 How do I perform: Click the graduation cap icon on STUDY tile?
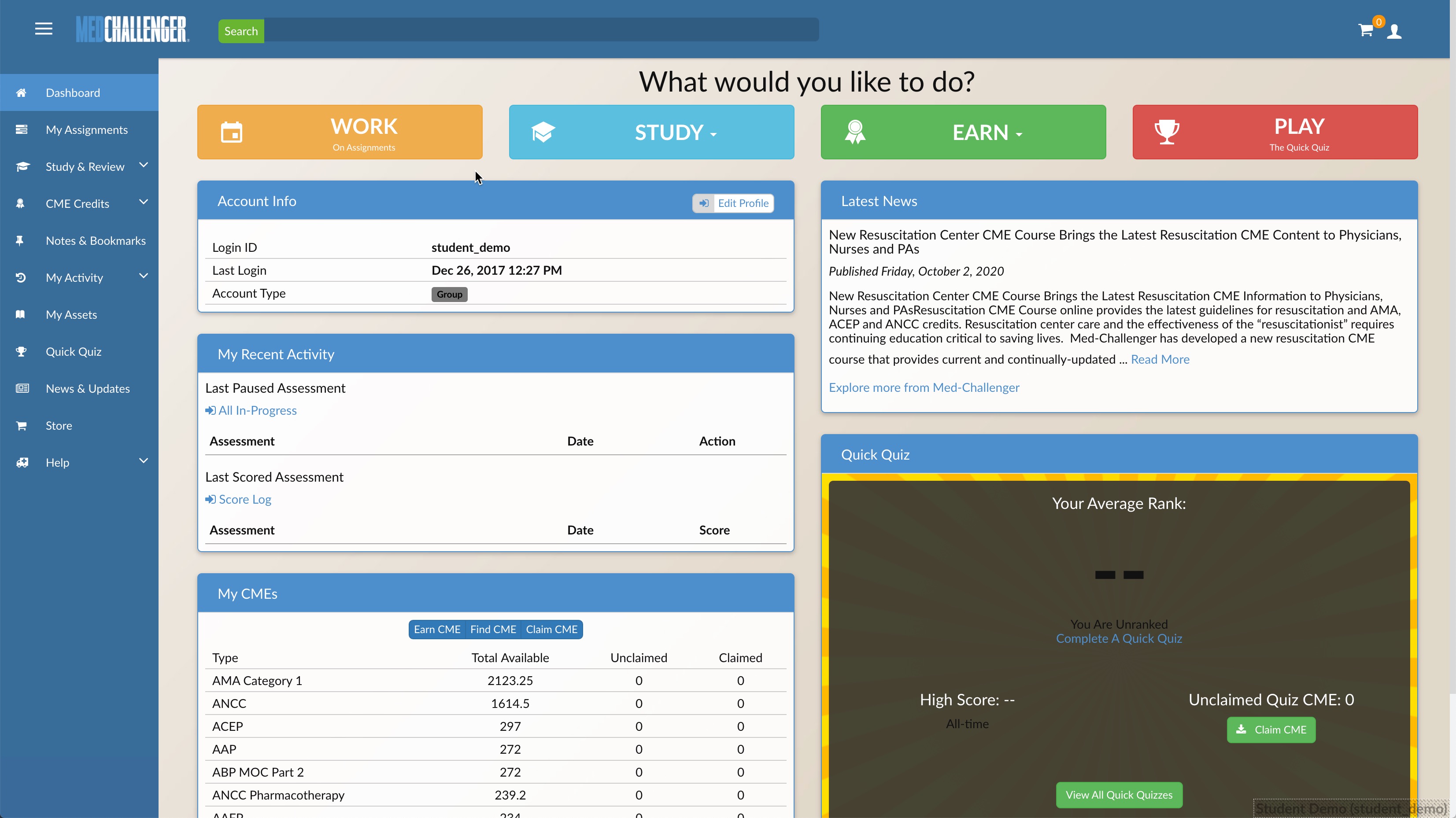click(543, 132)
